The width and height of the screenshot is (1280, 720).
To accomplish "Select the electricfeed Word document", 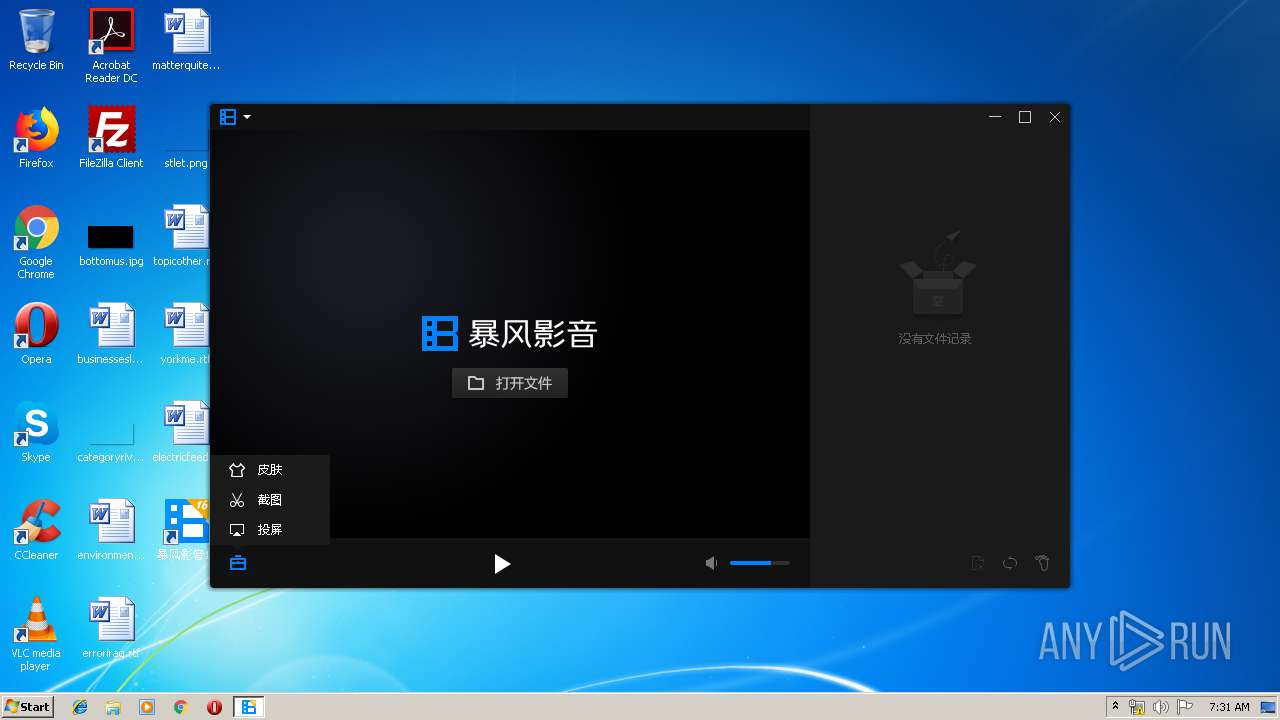I will (181, 432).
